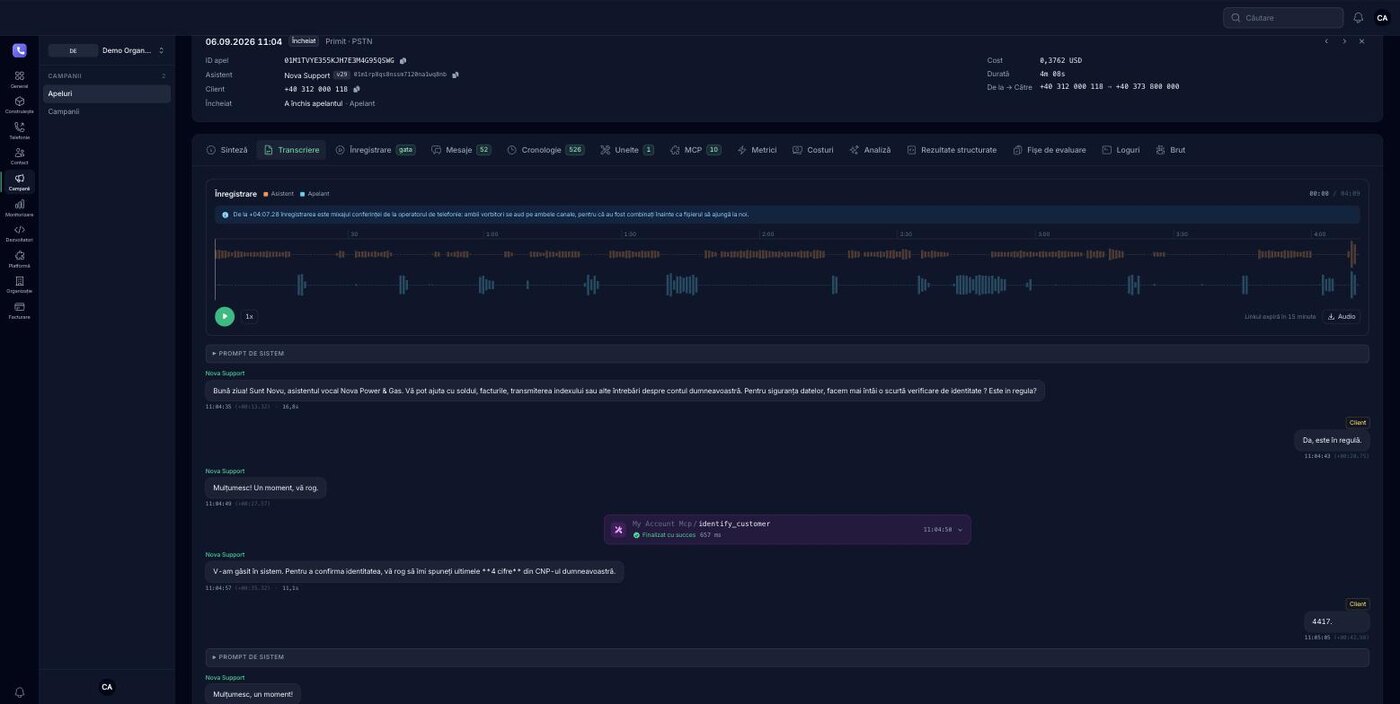The height and width of the screenshot is (704, 1400).
Task: Click the CA avatar at sidebar bottom
Action: (107, 687)
